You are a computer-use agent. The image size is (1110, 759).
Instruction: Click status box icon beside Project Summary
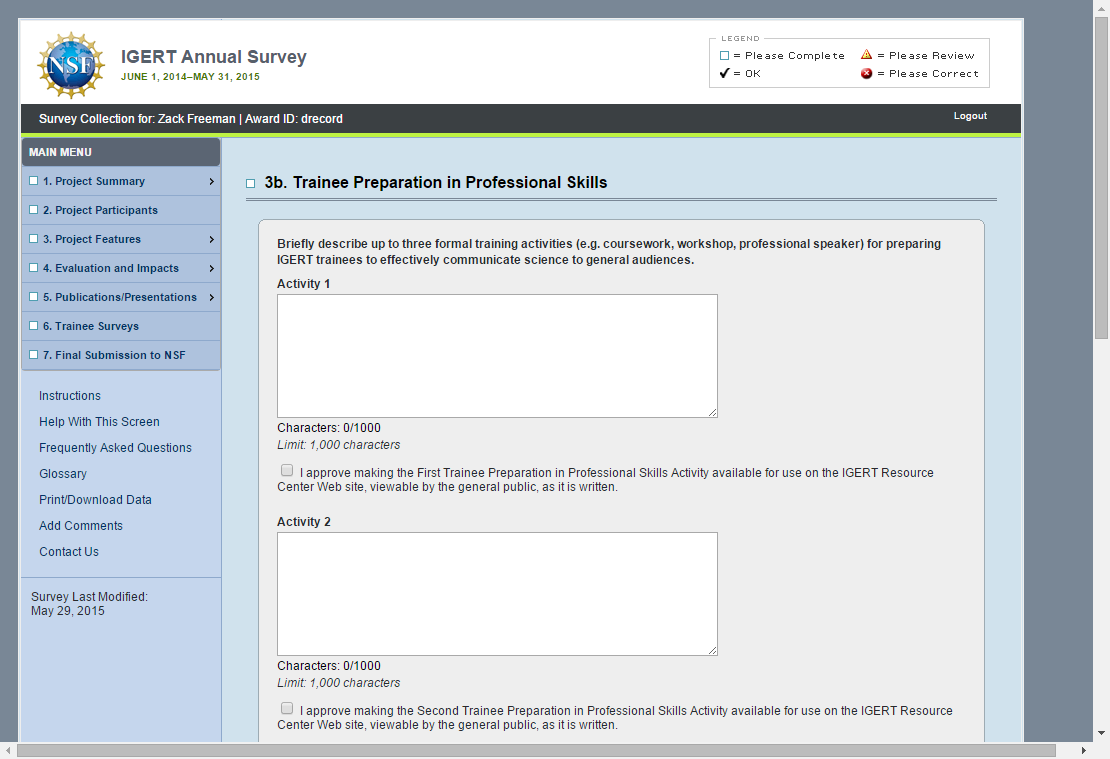[34, 181]
